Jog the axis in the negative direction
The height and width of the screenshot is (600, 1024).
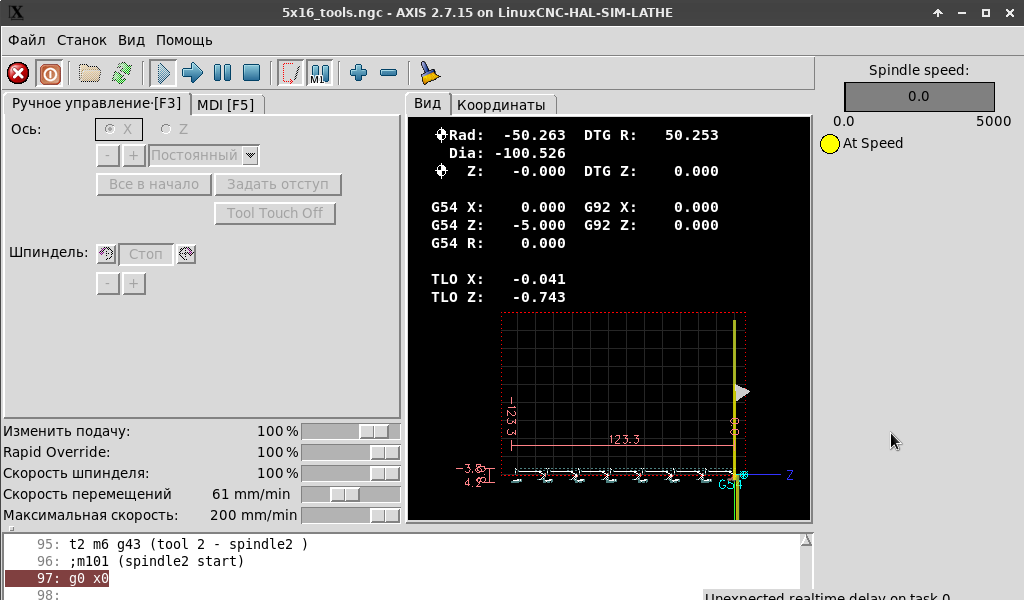pos(108,155)
